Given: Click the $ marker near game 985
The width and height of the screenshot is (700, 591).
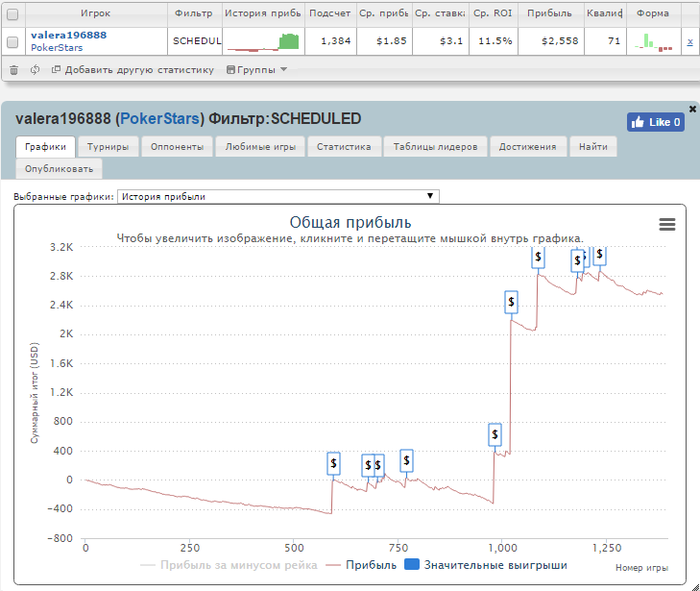Looking at the screenshot, I should pyautogui.click(x=495, y=434).
